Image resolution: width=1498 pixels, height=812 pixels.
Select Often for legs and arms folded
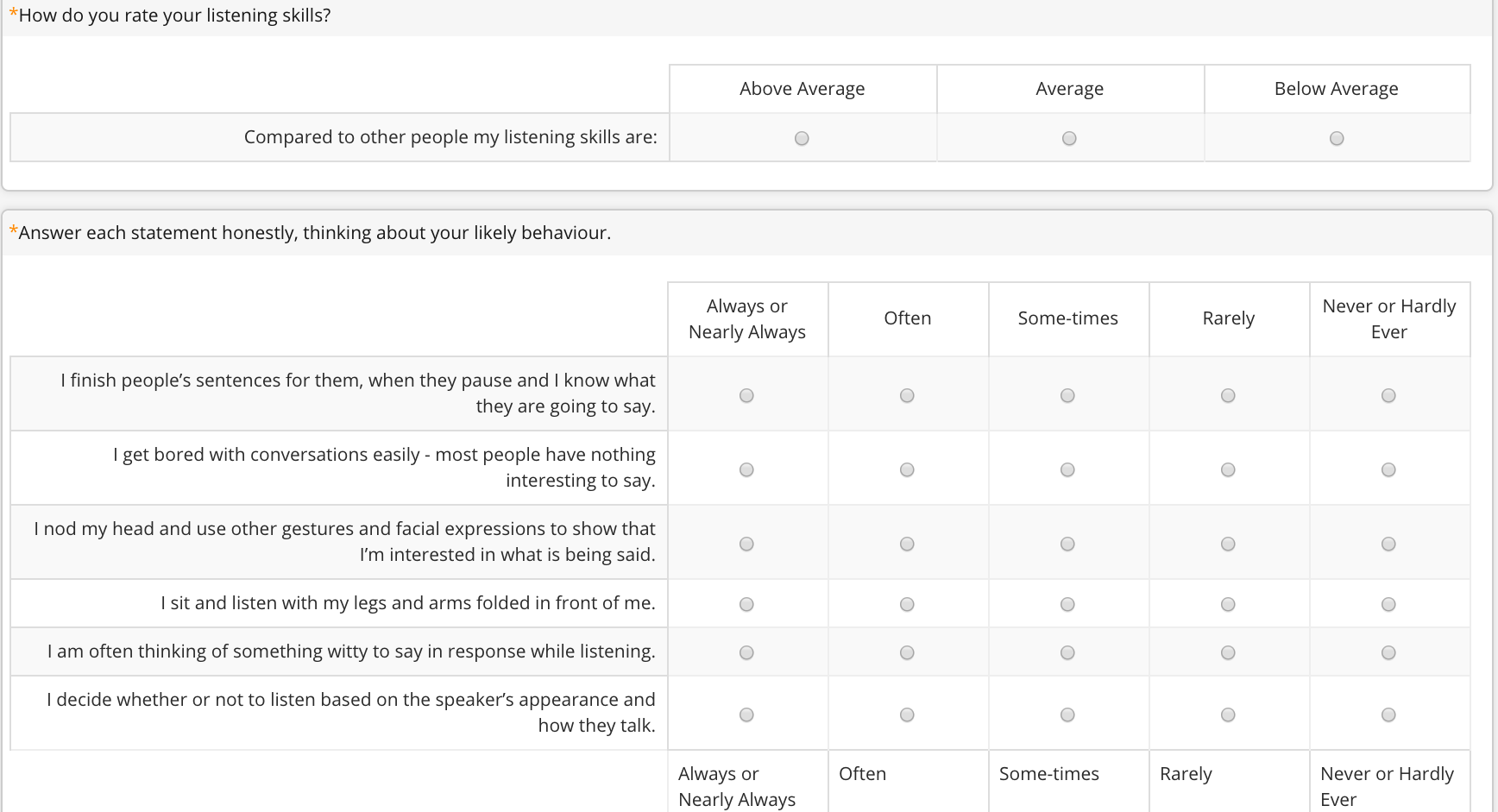pos(907,604)
